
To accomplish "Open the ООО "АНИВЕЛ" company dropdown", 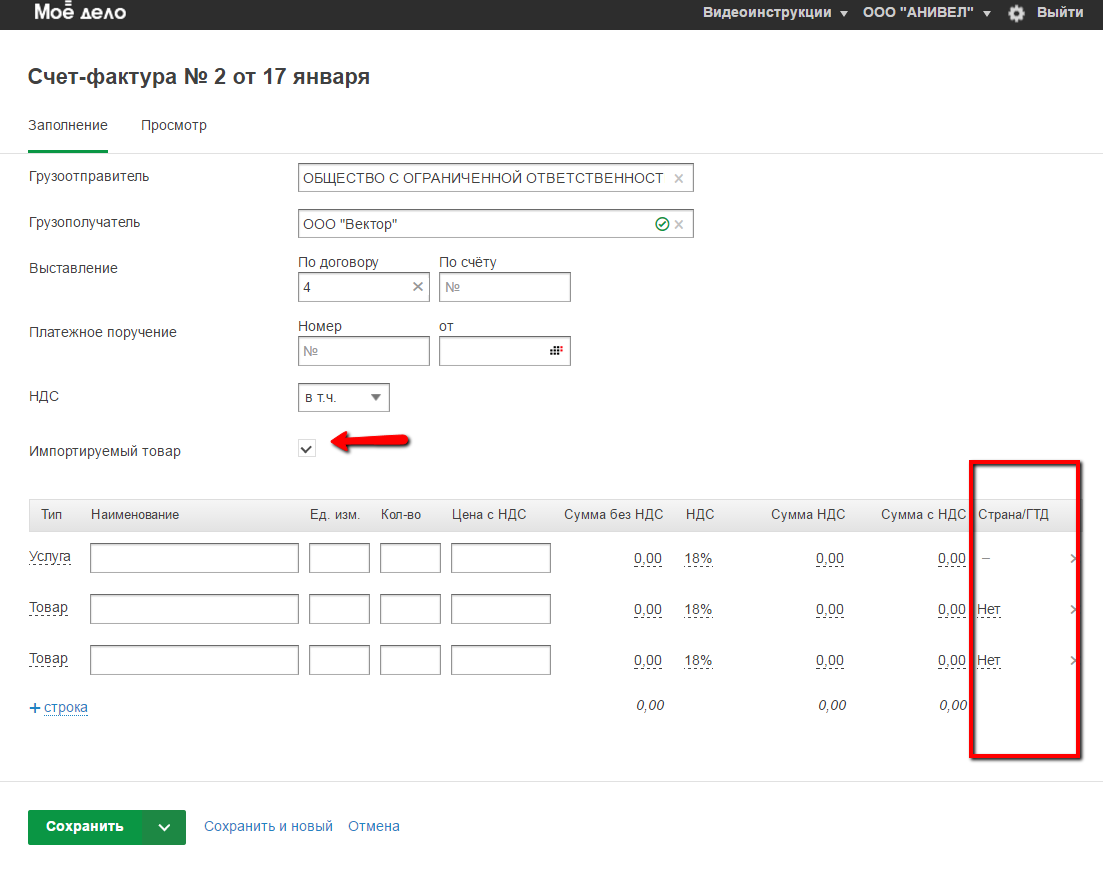I will tap(926, 13).
